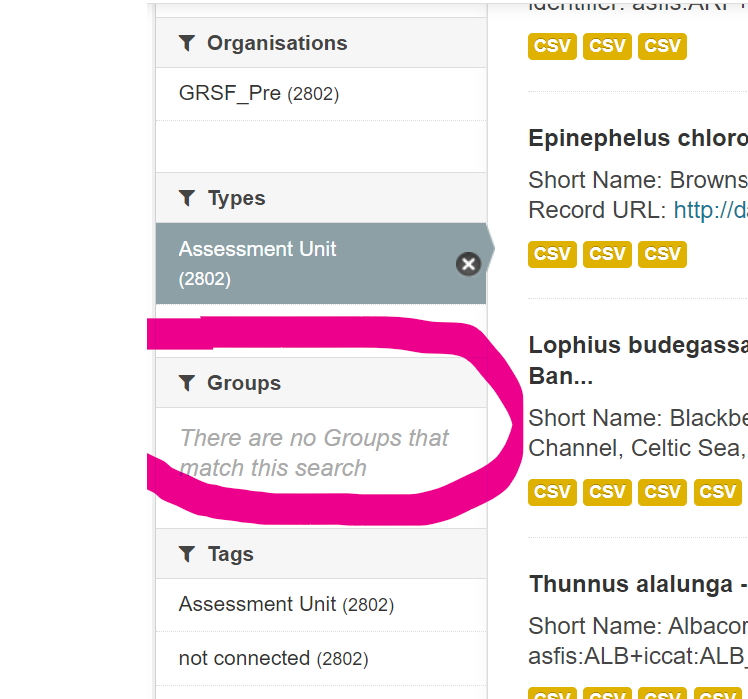Image resolution: width=748 pixels, height=699 pixels.
Task: Follow the Record URL link under Epinephelus
Action: [x=710, y=210]
